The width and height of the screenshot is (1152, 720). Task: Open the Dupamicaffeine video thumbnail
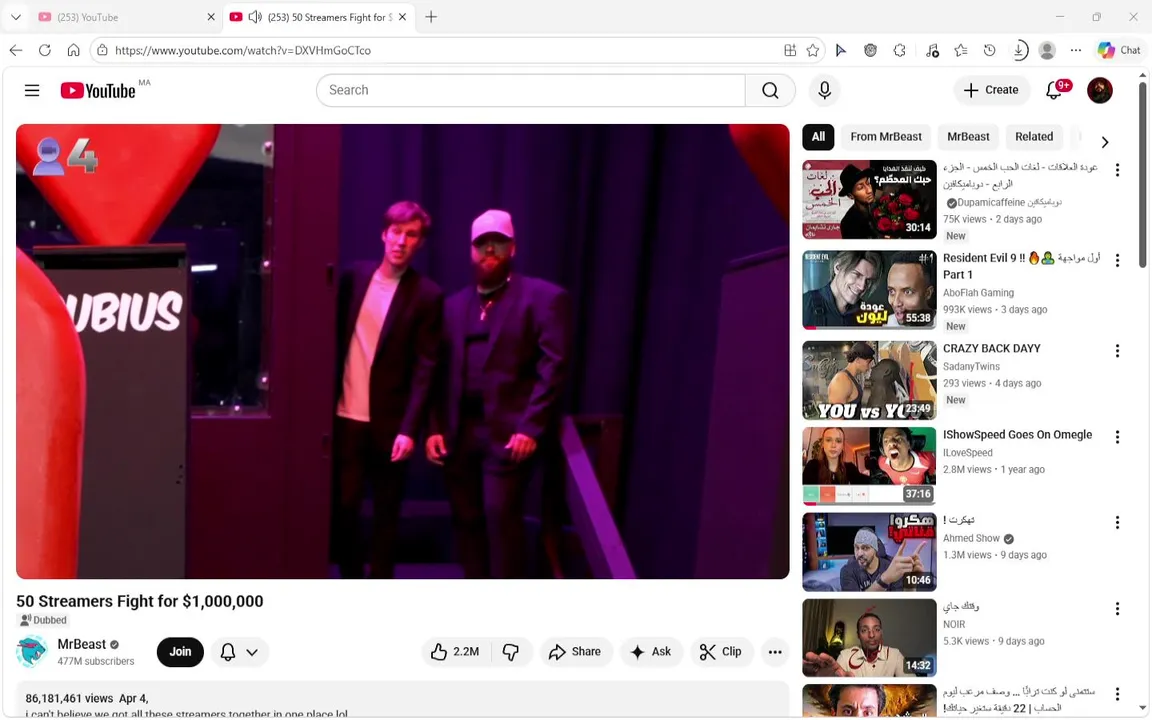(869, 200)
